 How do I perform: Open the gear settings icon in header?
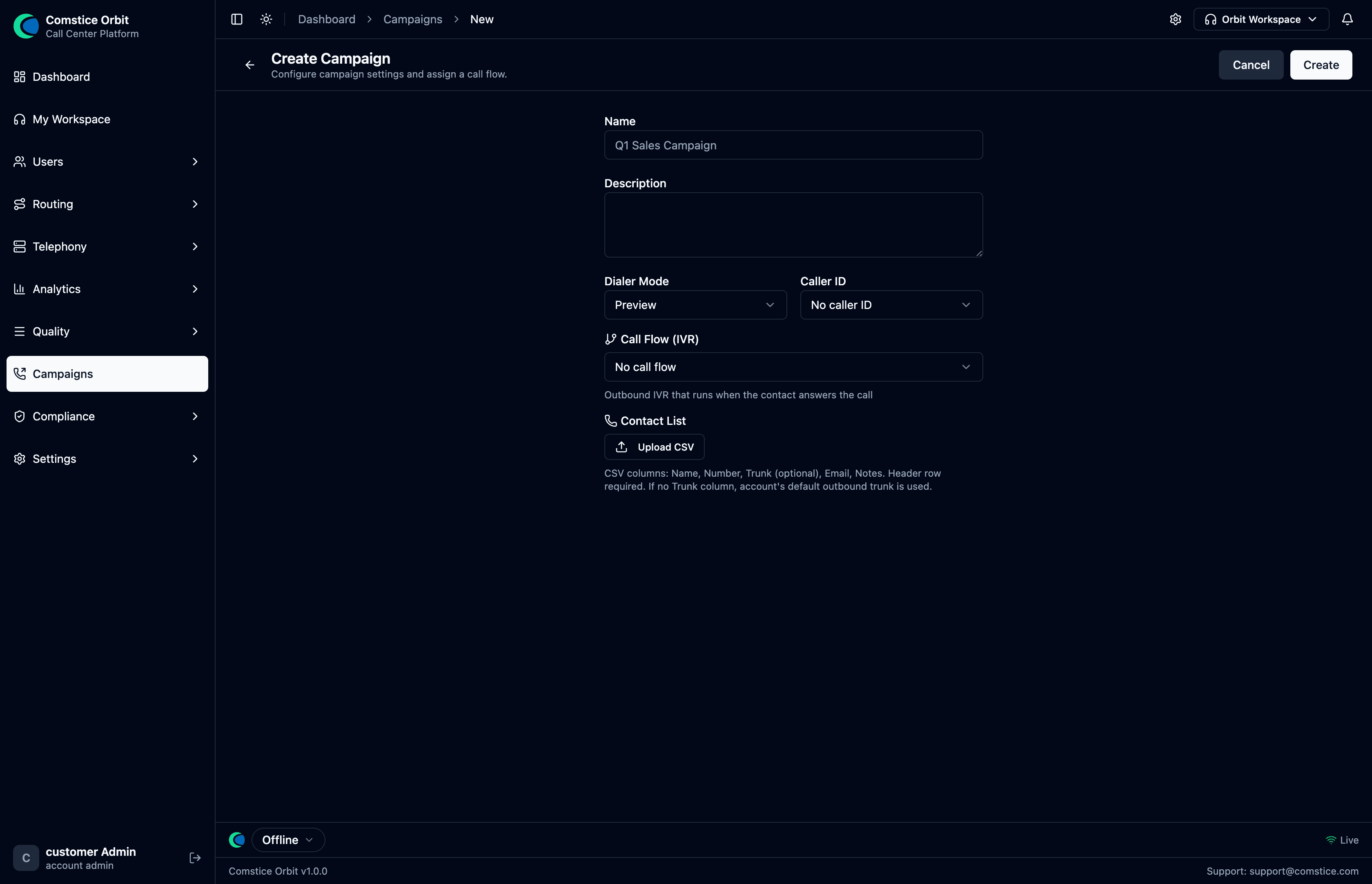point(1176,20)
